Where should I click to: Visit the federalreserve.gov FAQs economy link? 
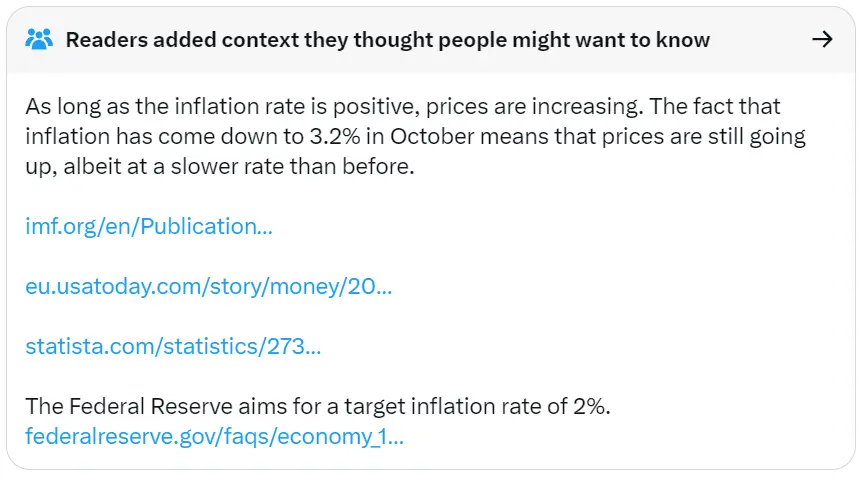[214, 436]
